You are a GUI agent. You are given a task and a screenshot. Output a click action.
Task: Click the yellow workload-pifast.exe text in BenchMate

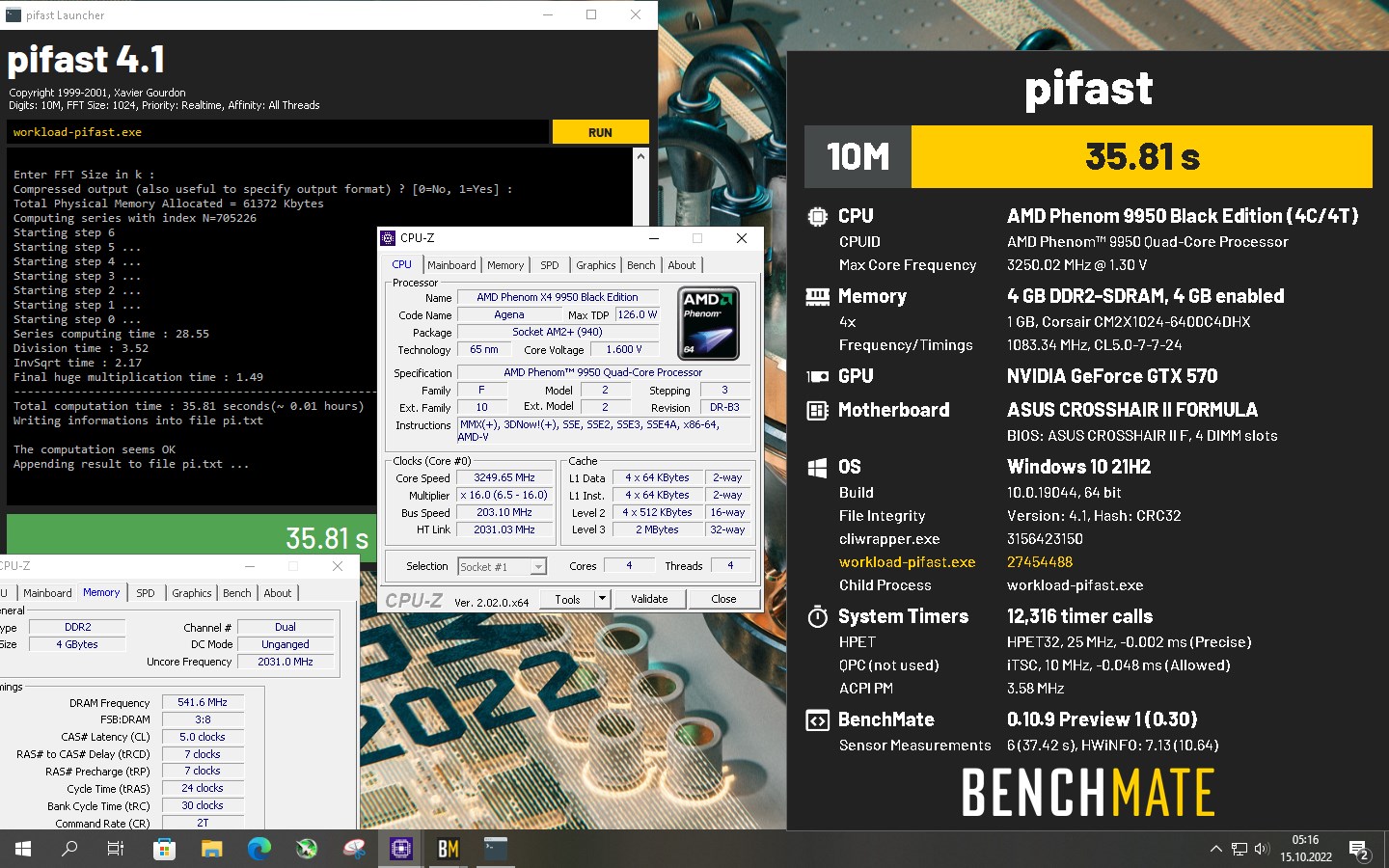click(x=907, y=562)
